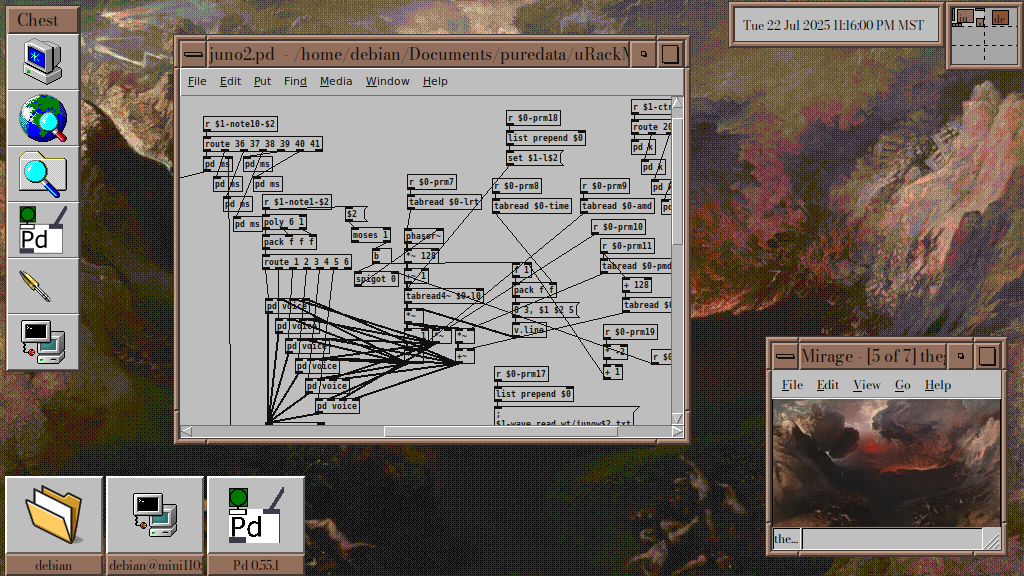1024x576 pixels.
Task: Open the View menu in Mirage
Action: click(x=867, y=385)
